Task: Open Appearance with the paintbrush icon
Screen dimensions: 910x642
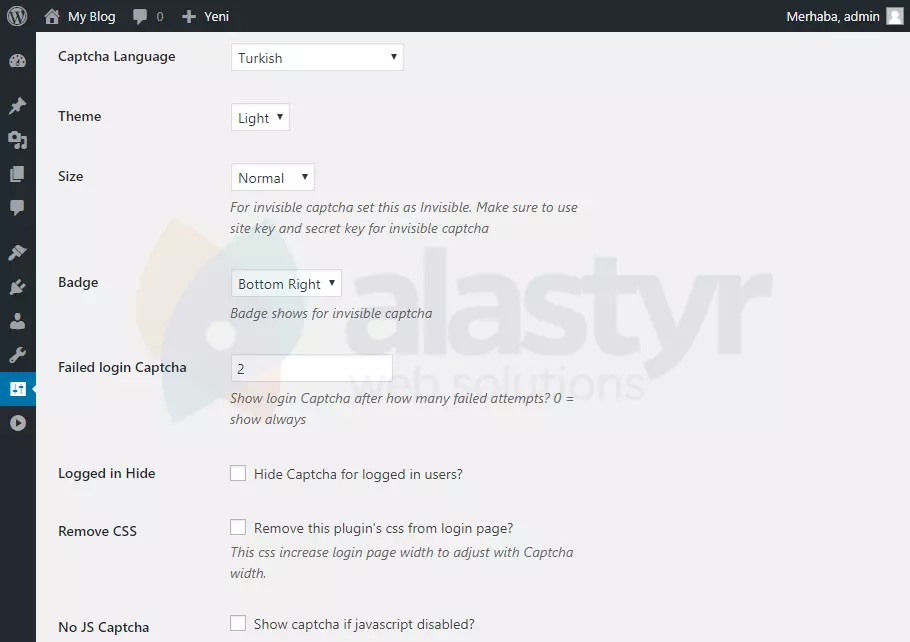Action: (17, 251)
